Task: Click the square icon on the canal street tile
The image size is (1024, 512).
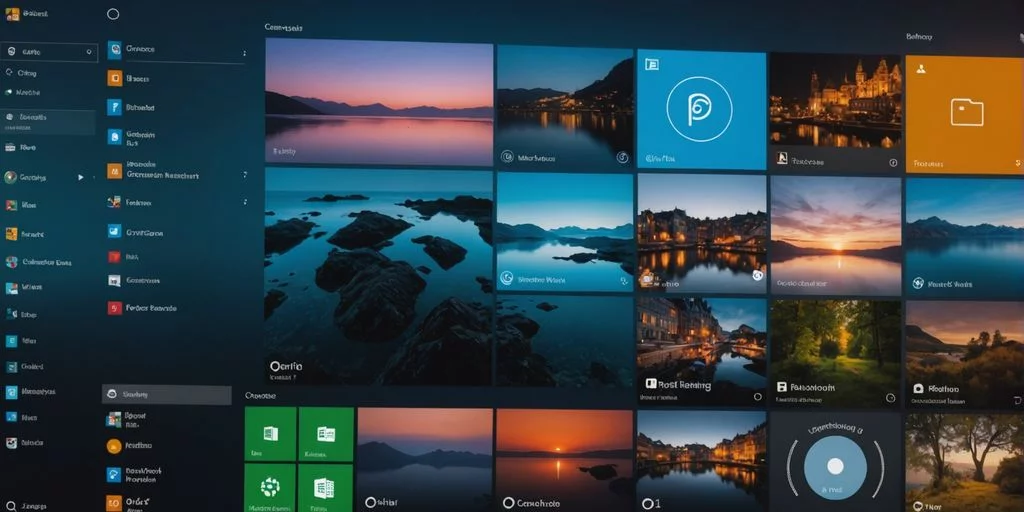Action: [x=650, y=383]
